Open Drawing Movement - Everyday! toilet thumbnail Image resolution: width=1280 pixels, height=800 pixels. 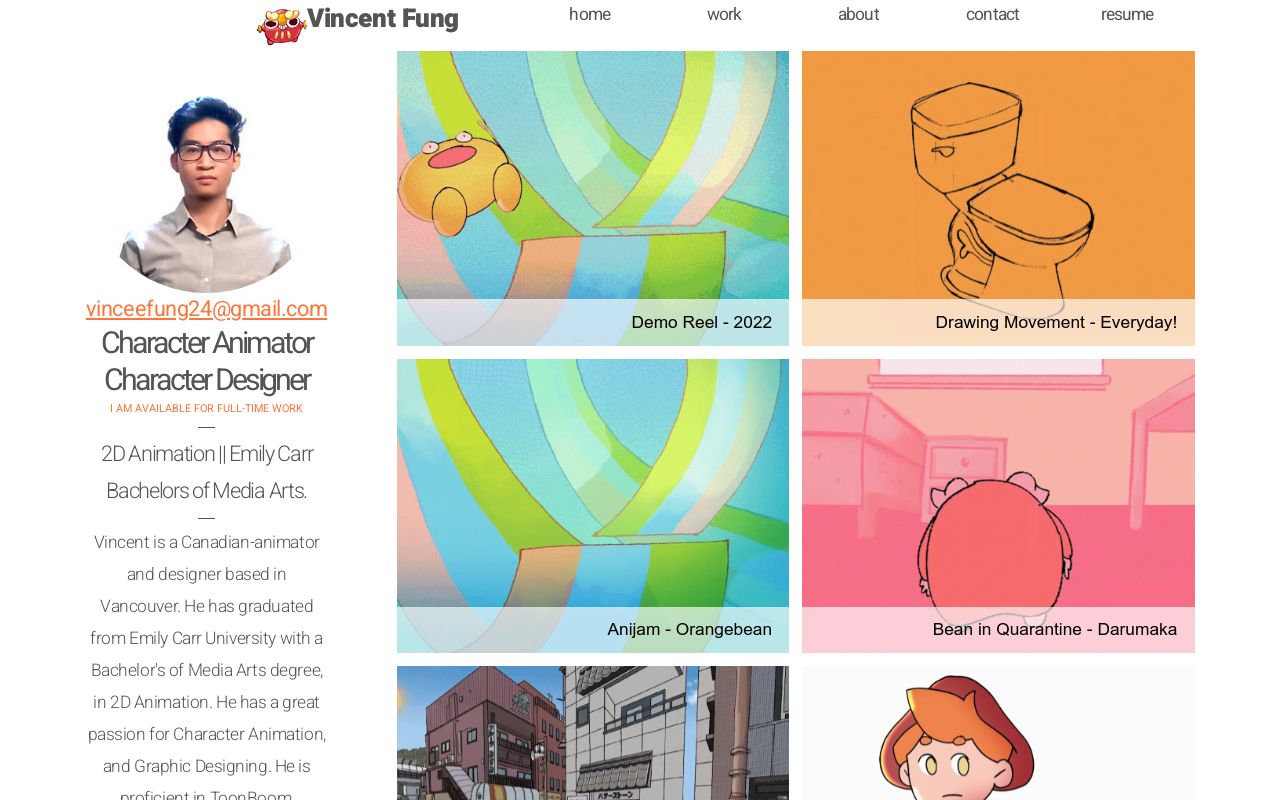click(x=998, y=198)
